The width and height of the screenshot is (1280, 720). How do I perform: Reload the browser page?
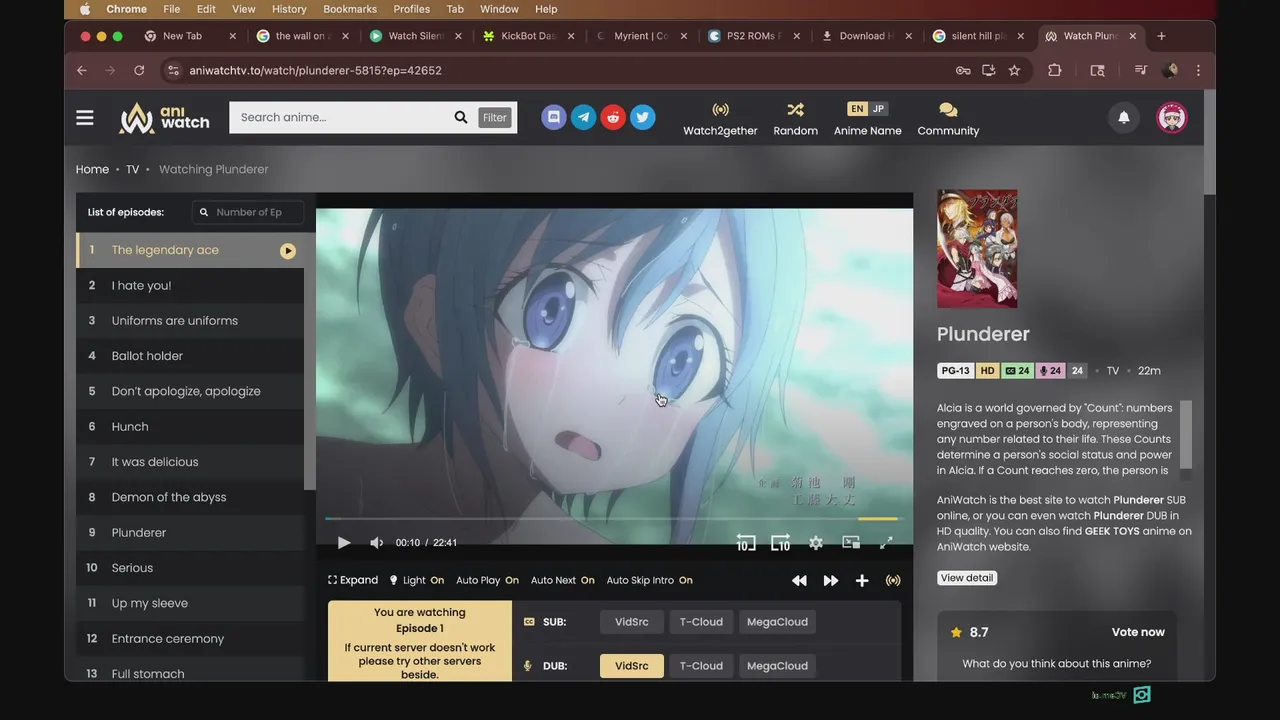coord(139,70)
